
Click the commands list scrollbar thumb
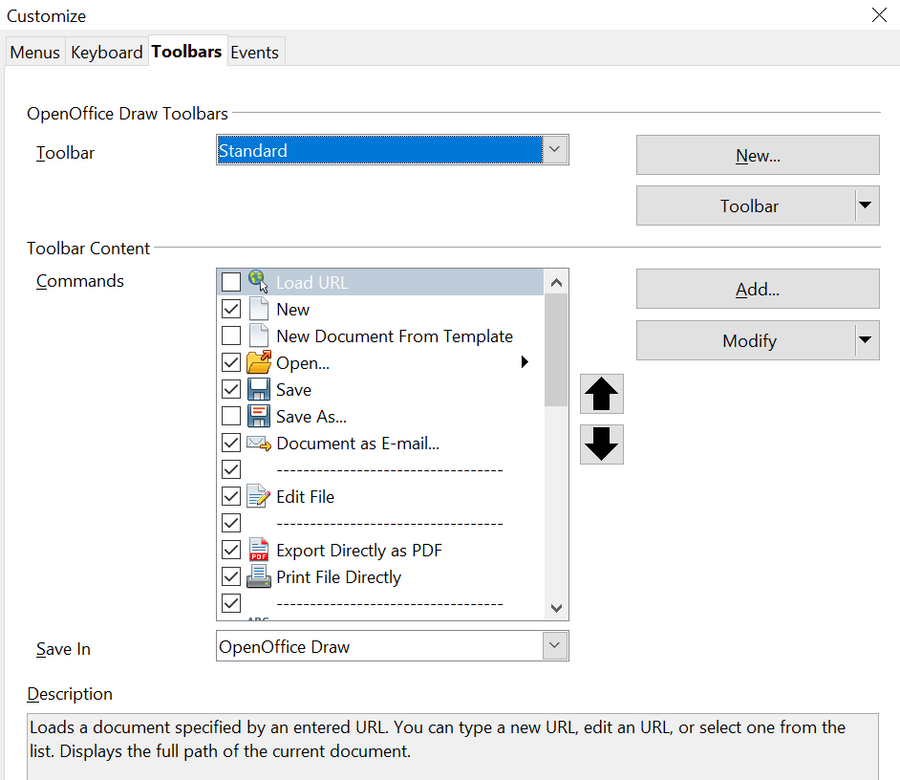[x=556, y=350]
